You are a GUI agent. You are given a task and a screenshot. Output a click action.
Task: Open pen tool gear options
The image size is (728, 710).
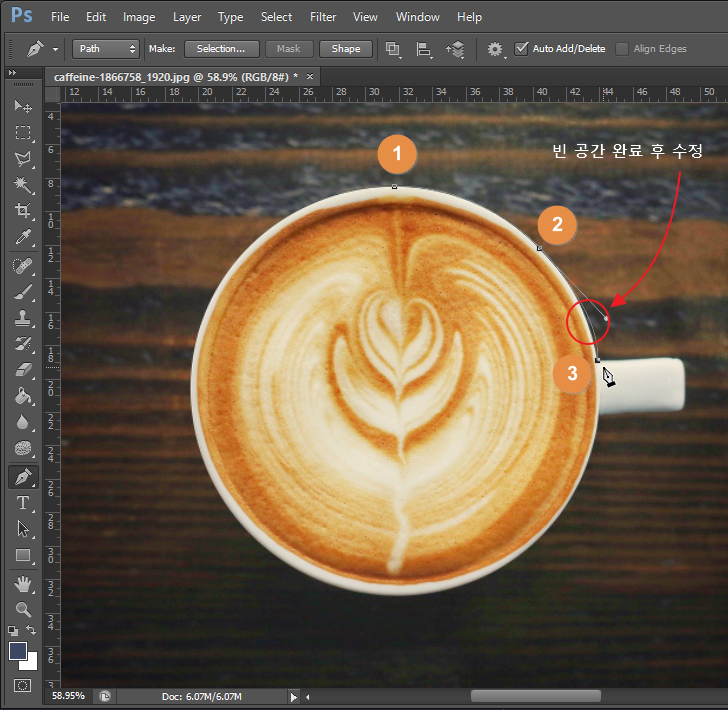(496, 49)
